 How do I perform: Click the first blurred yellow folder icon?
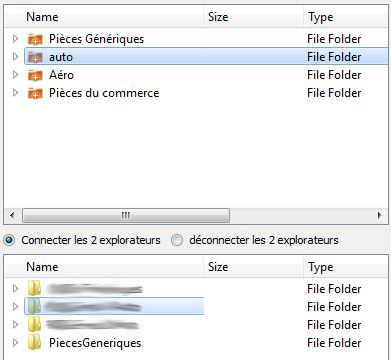click(x=34, y=288)
